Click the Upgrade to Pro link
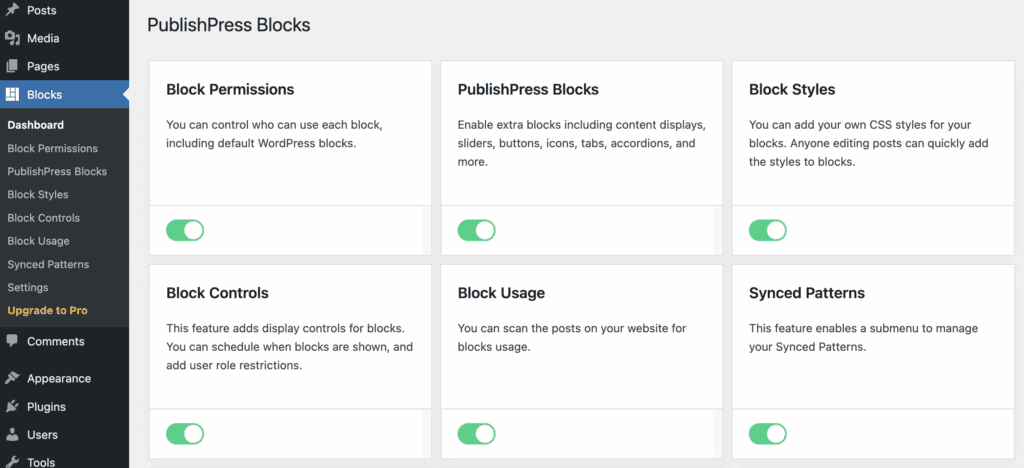1024x468 pixels. click(x=47, y=311)
